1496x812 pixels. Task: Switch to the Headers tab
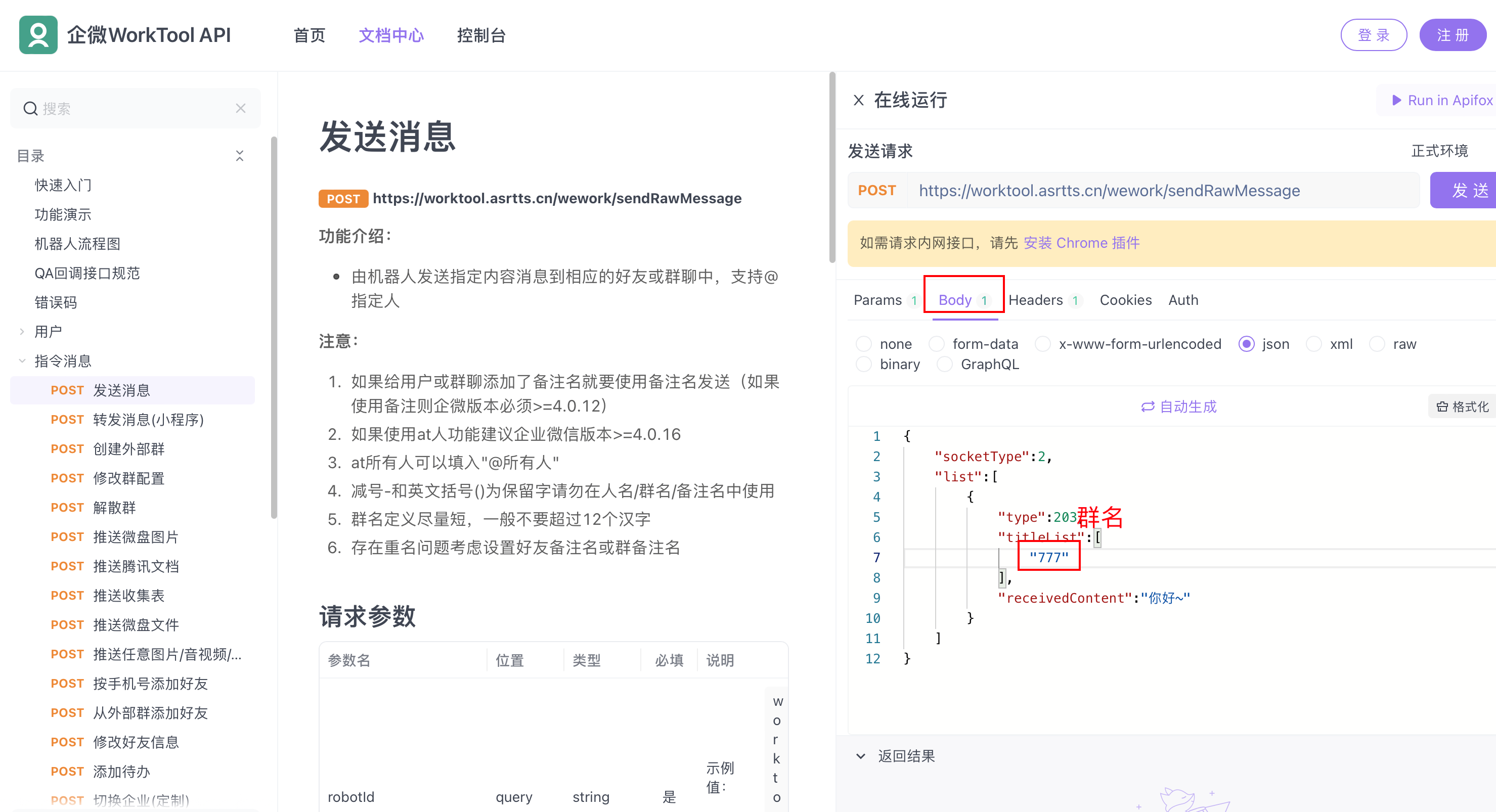click(x=1035, y=300)
